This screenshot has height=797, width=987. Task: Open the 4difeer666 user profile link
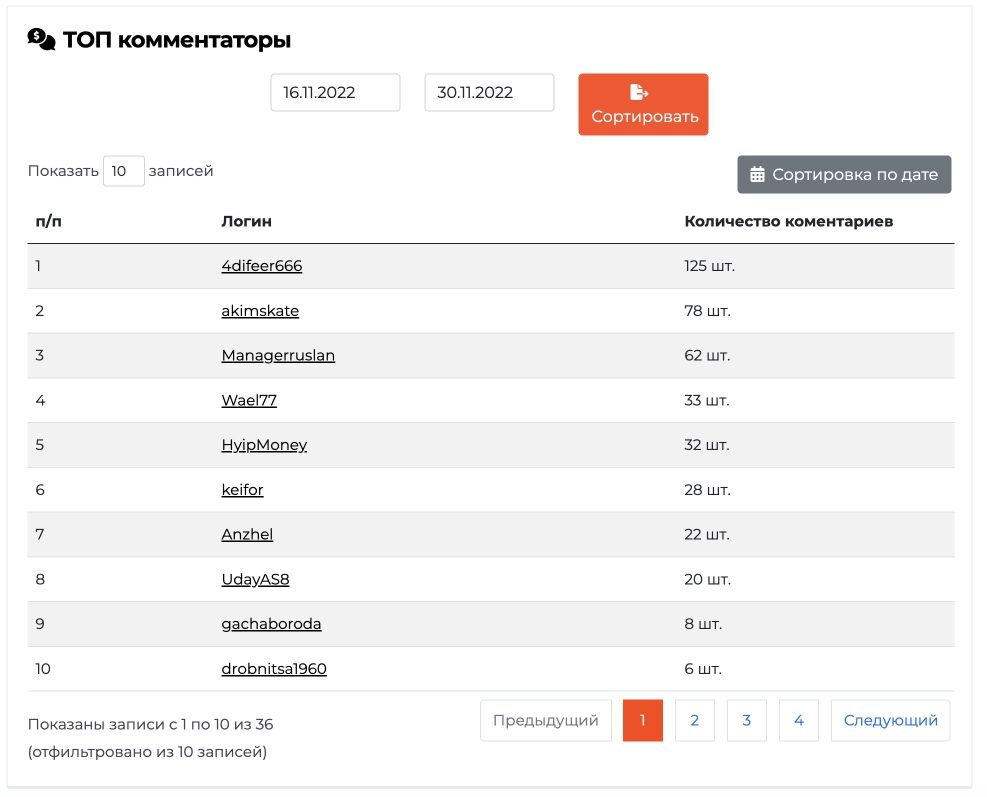pos(262,266)
